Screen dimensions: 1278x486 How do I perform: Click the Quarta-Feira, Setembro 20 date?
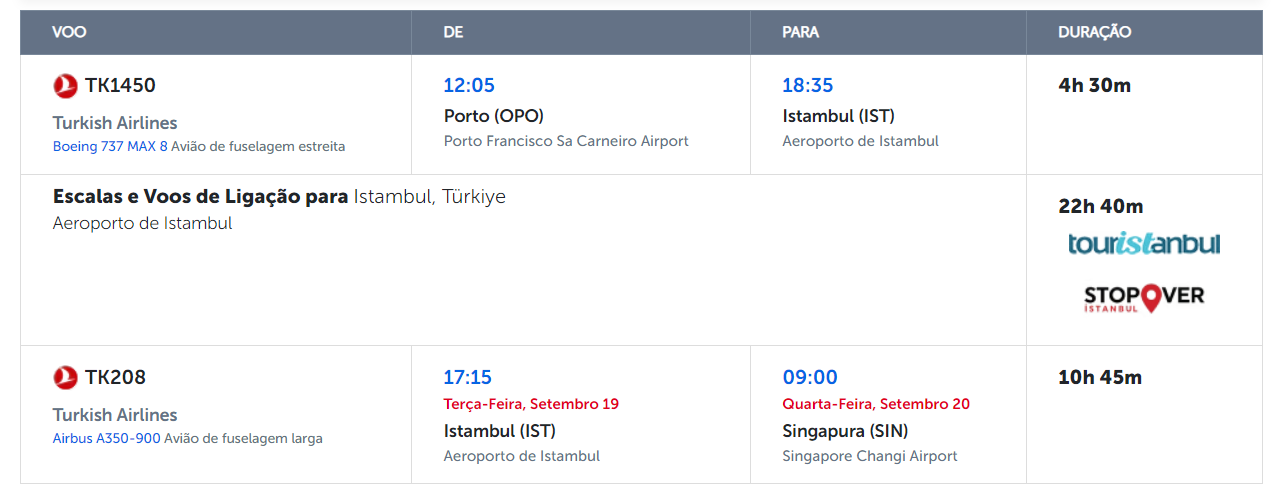(x=876, y=405)
